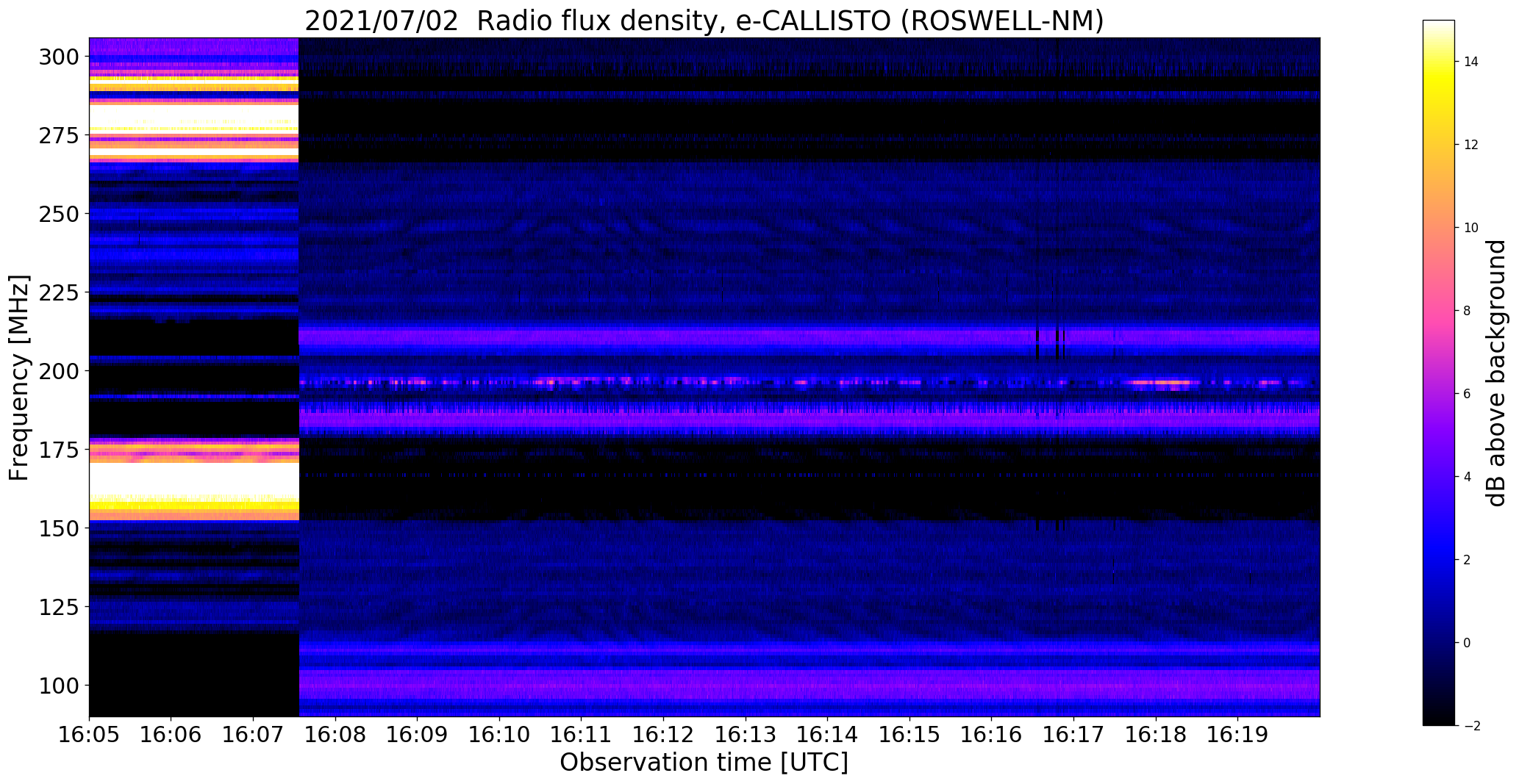1519x784 pixels.
Task: Click the 16:18 time tick label
Action: pyautogui.click(x=1156, y=733)
